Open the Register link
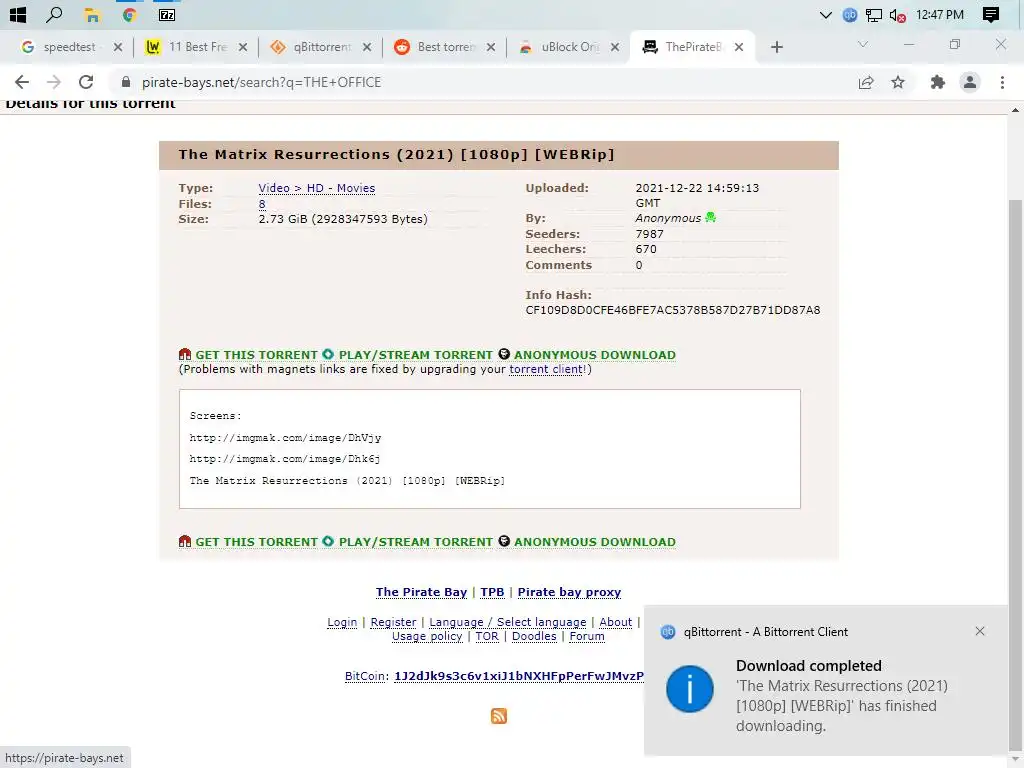Screen dimensions: 1024x768 coord(393,622)
